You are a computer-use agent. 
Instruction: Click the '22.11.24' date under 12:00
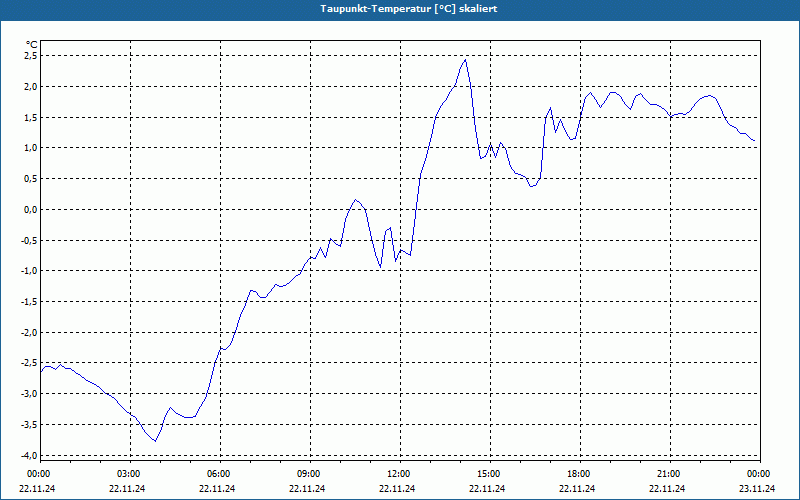click(x=397, y=488)
